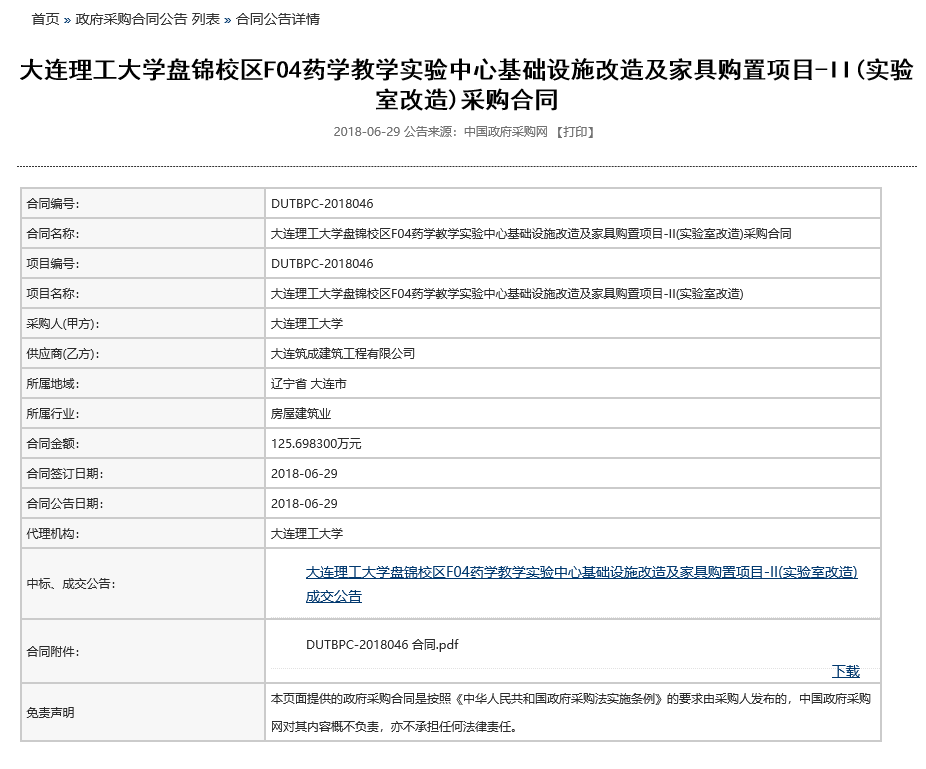Click the page's main contract title heading
The image size is (926, 769).
point(466,85)
